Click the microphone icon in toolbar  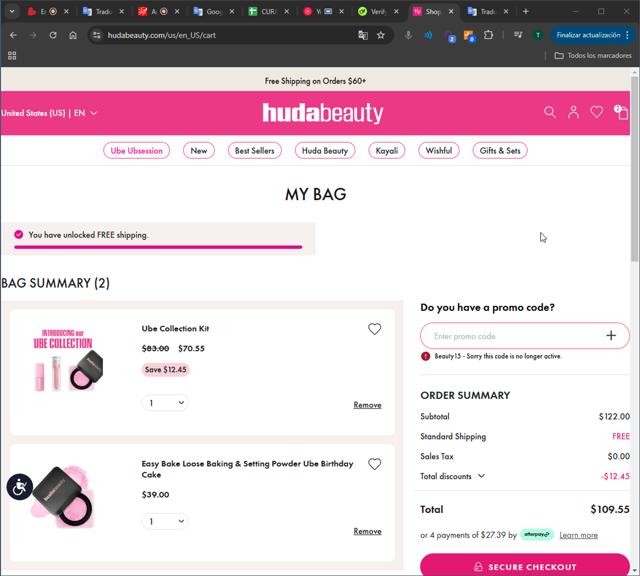coord(408,35)
